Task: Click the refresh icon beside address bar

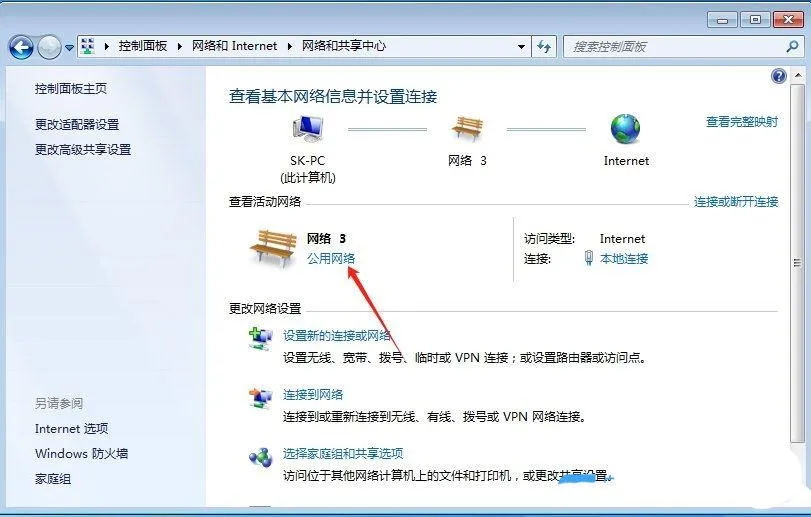Action: point(544,47)
